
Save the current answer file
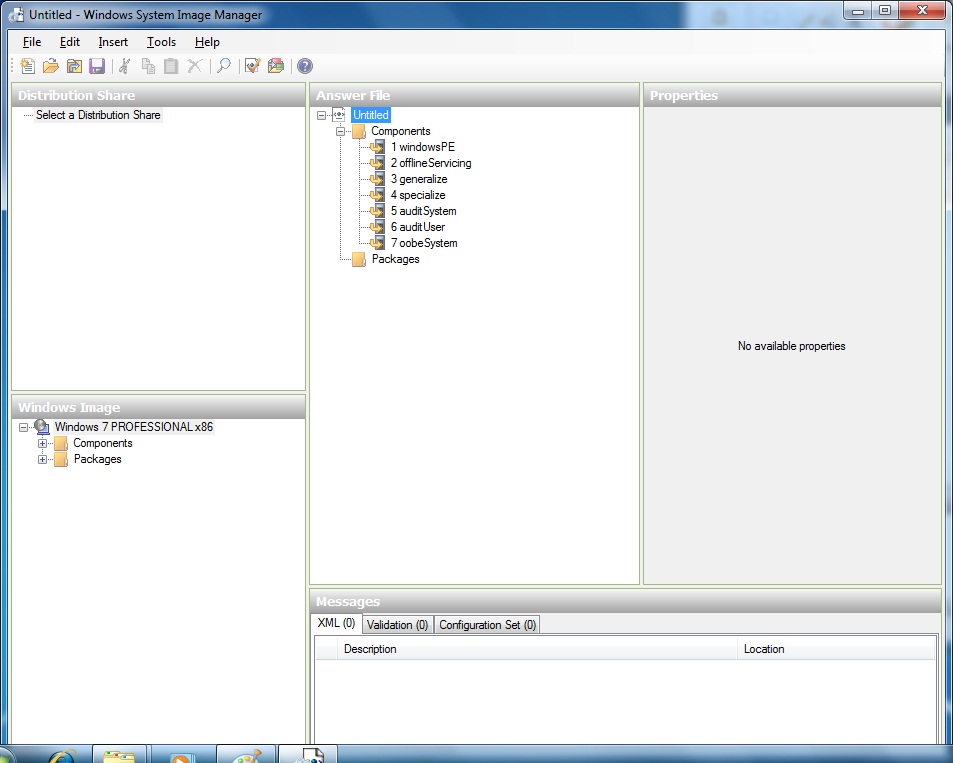click(97, 66)
